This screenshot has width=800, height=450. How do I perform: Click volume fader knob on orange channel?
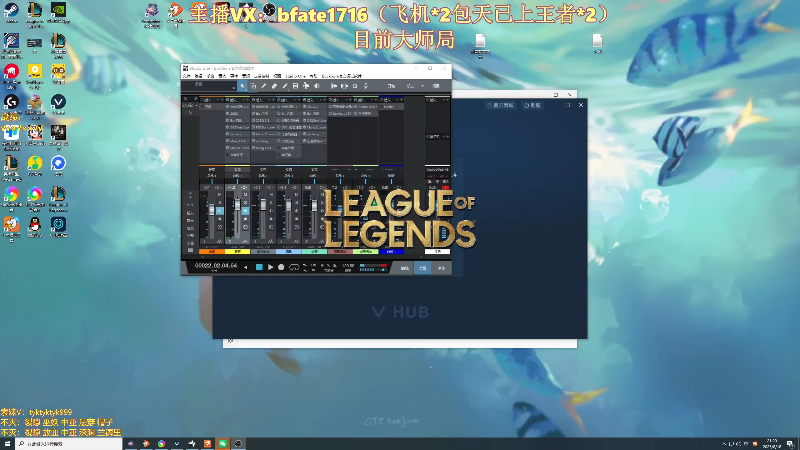coord(212,209)
